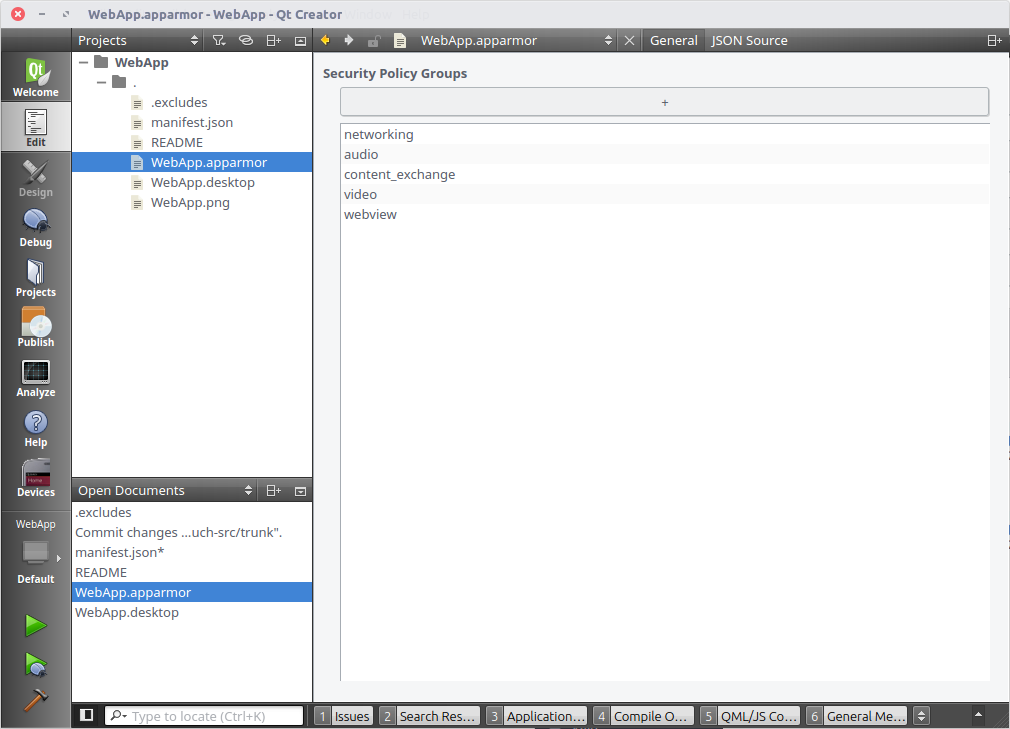Open WebApp.png in the project tree
The width and height of the screenshot is (1010, 729).
click(190, 202)
